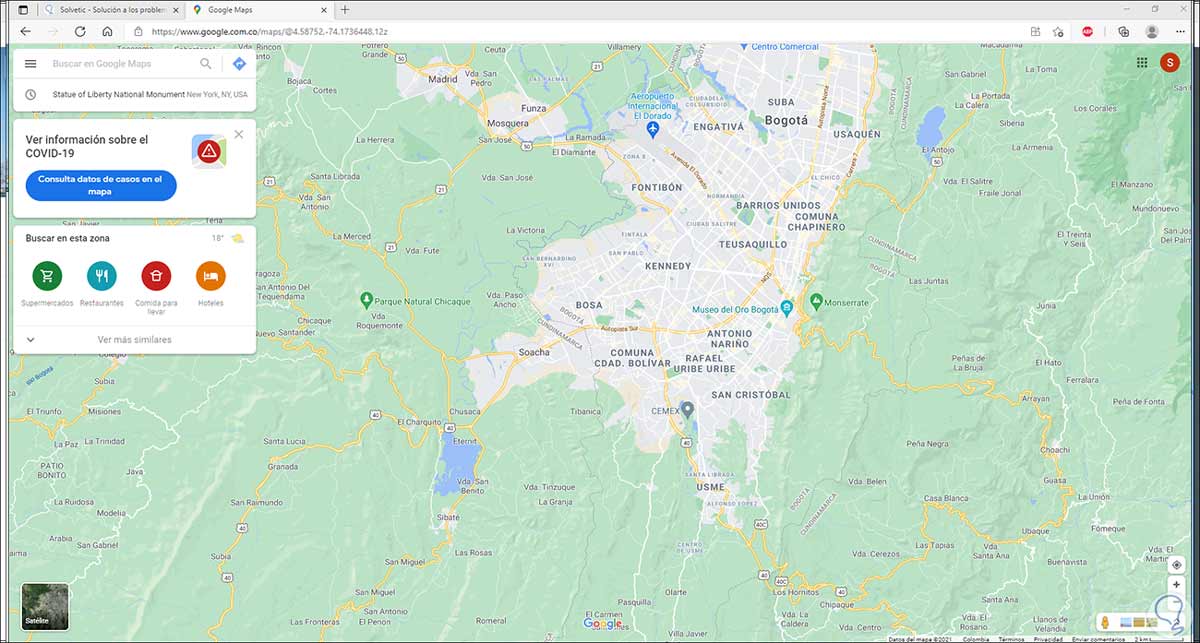The image size is (1200, 643).
Task: Expand Ver más similares chevron
Action: (30, 340)
